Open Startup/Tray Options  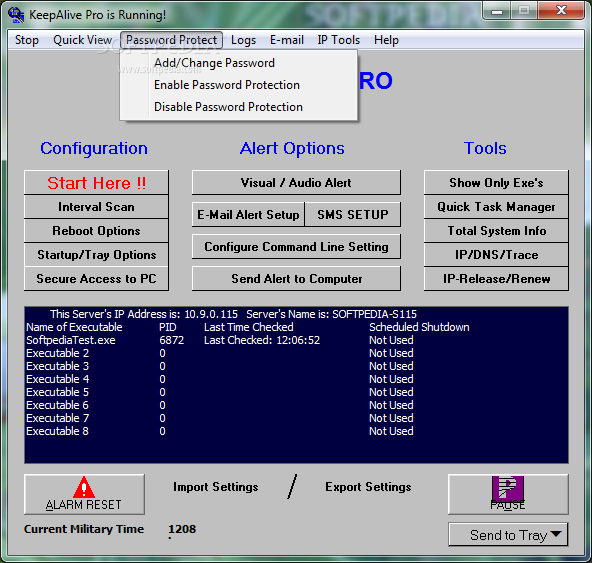point(96,255)
